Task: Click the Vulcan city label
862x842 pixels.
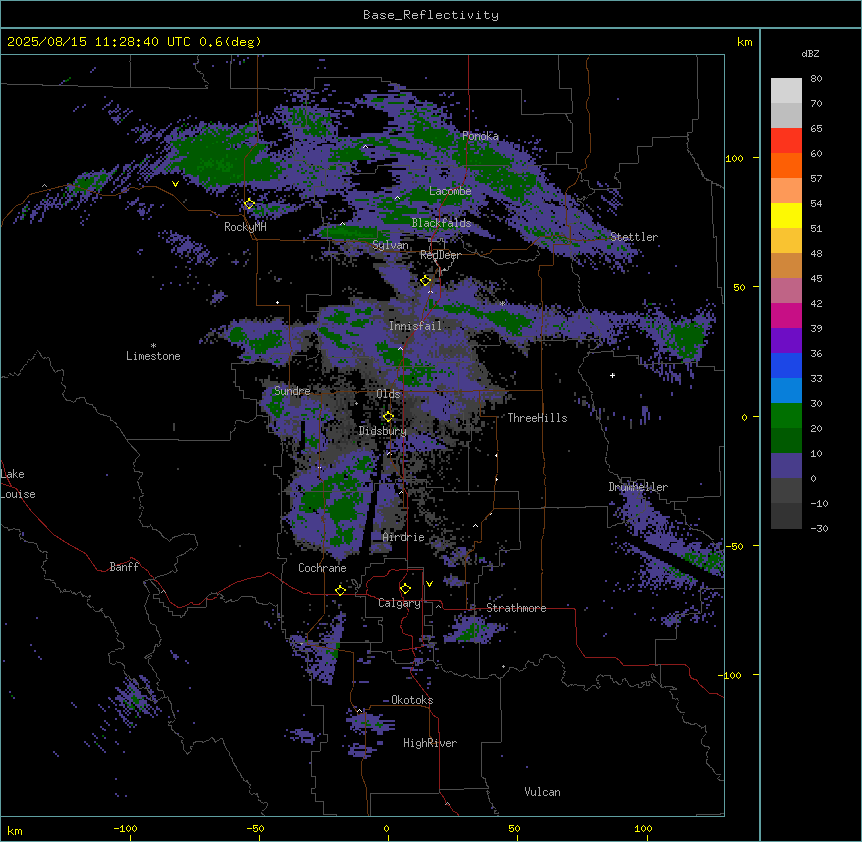Action: click(x=542, y=792)
